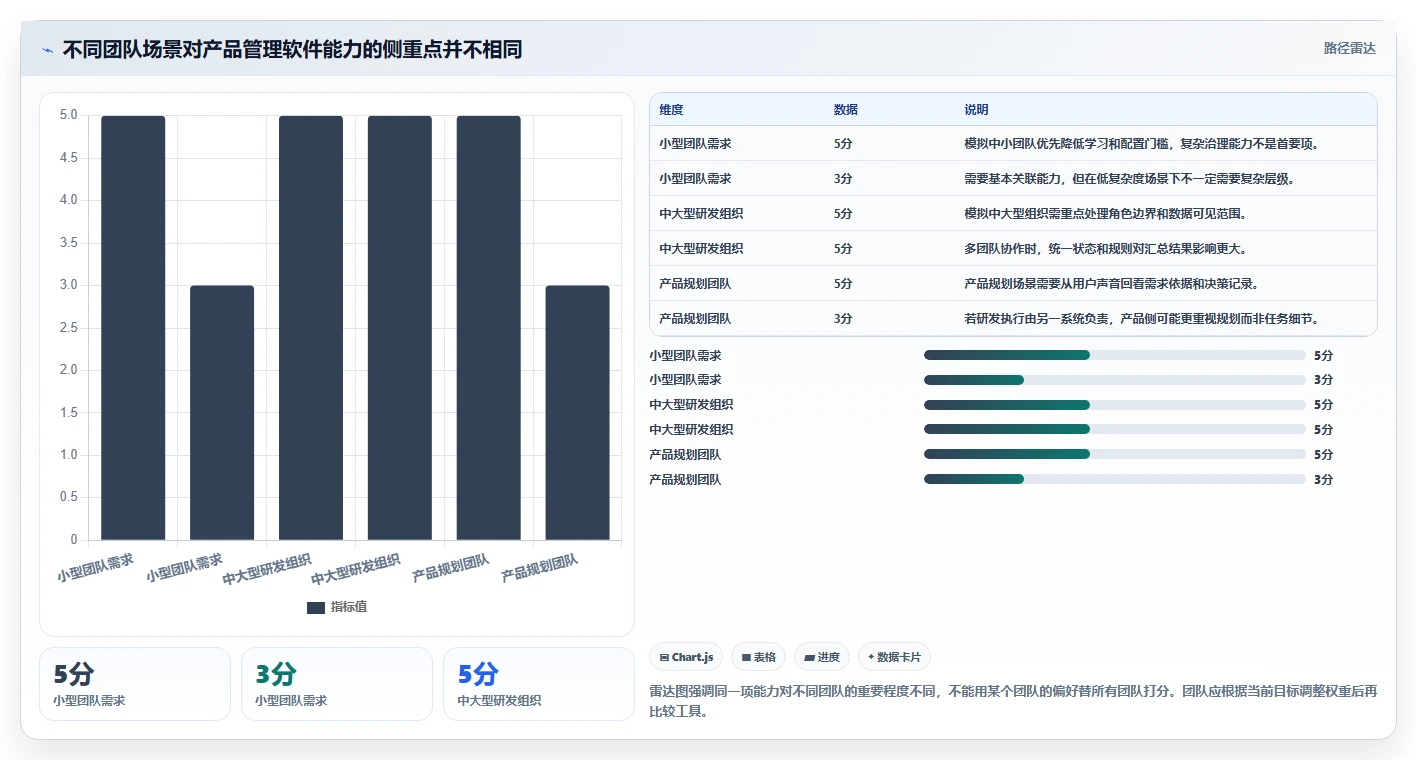
Task: Select the cell 模拟中大型组织重点处理角色边界
Action: click(1105, 214)
